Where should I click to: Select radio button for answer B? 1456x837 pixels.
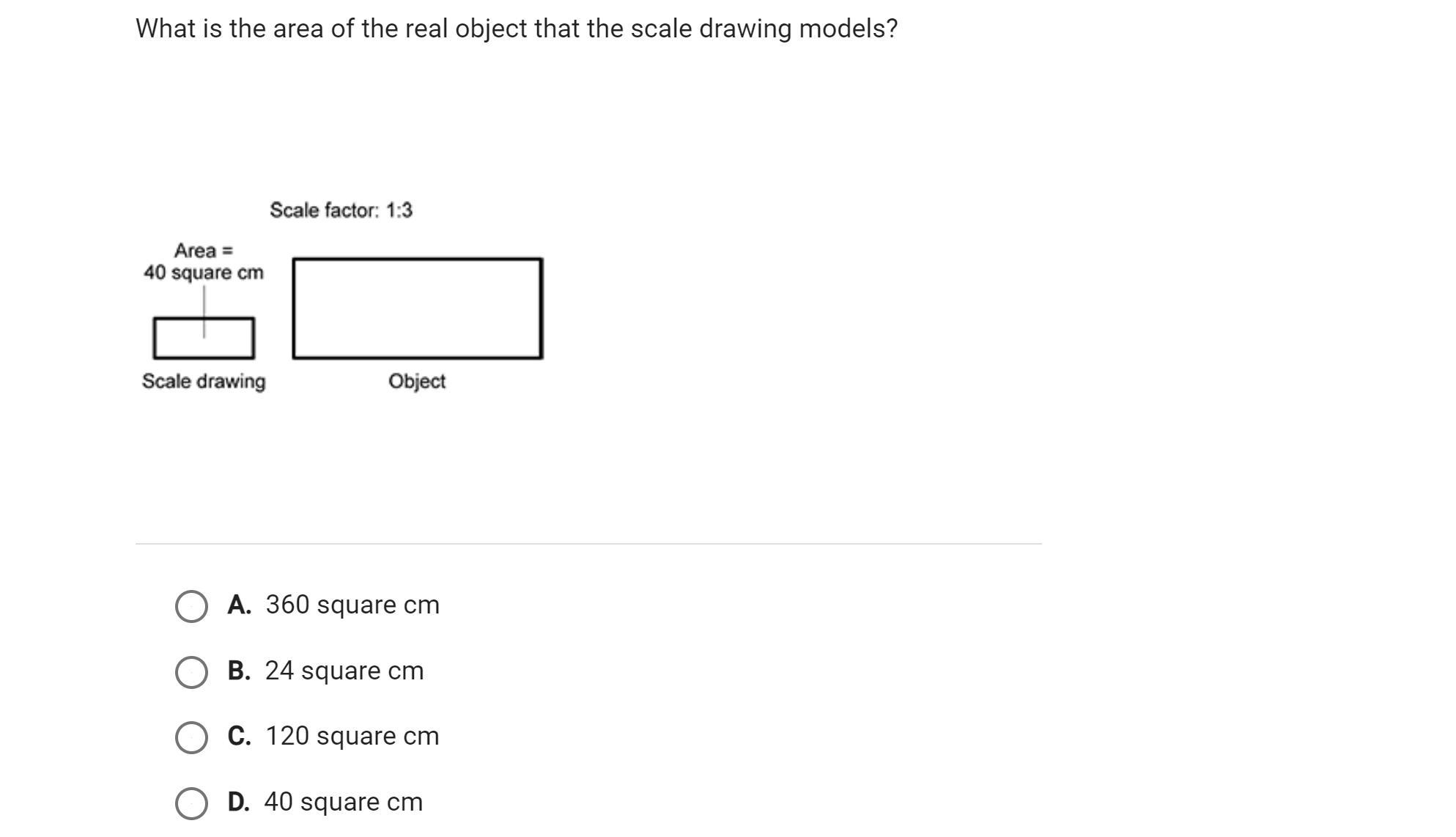coord(191,672)
